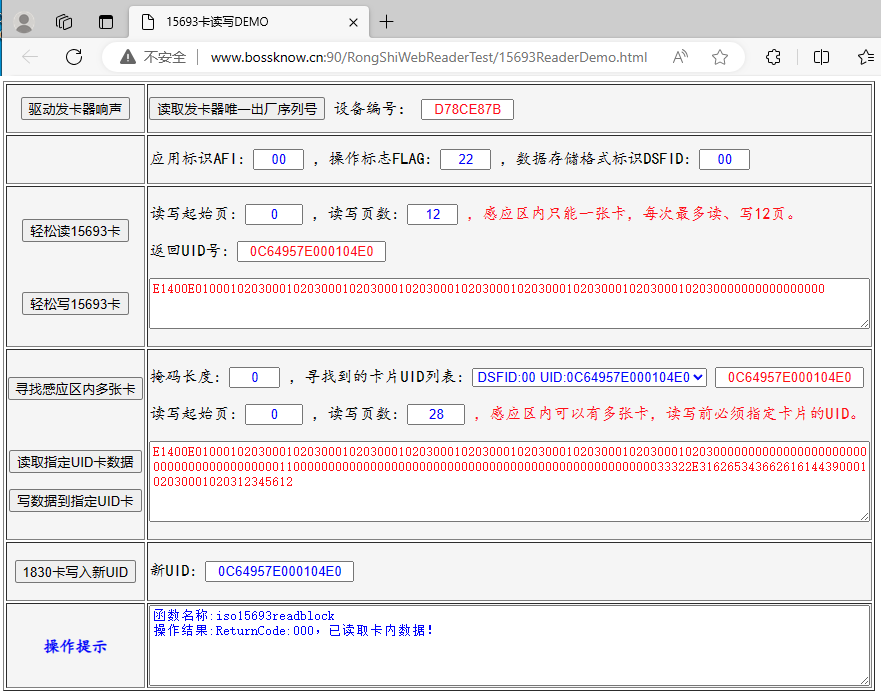Click 轻松写15693卡 button
881x692 pixels.
pos(75,304)
